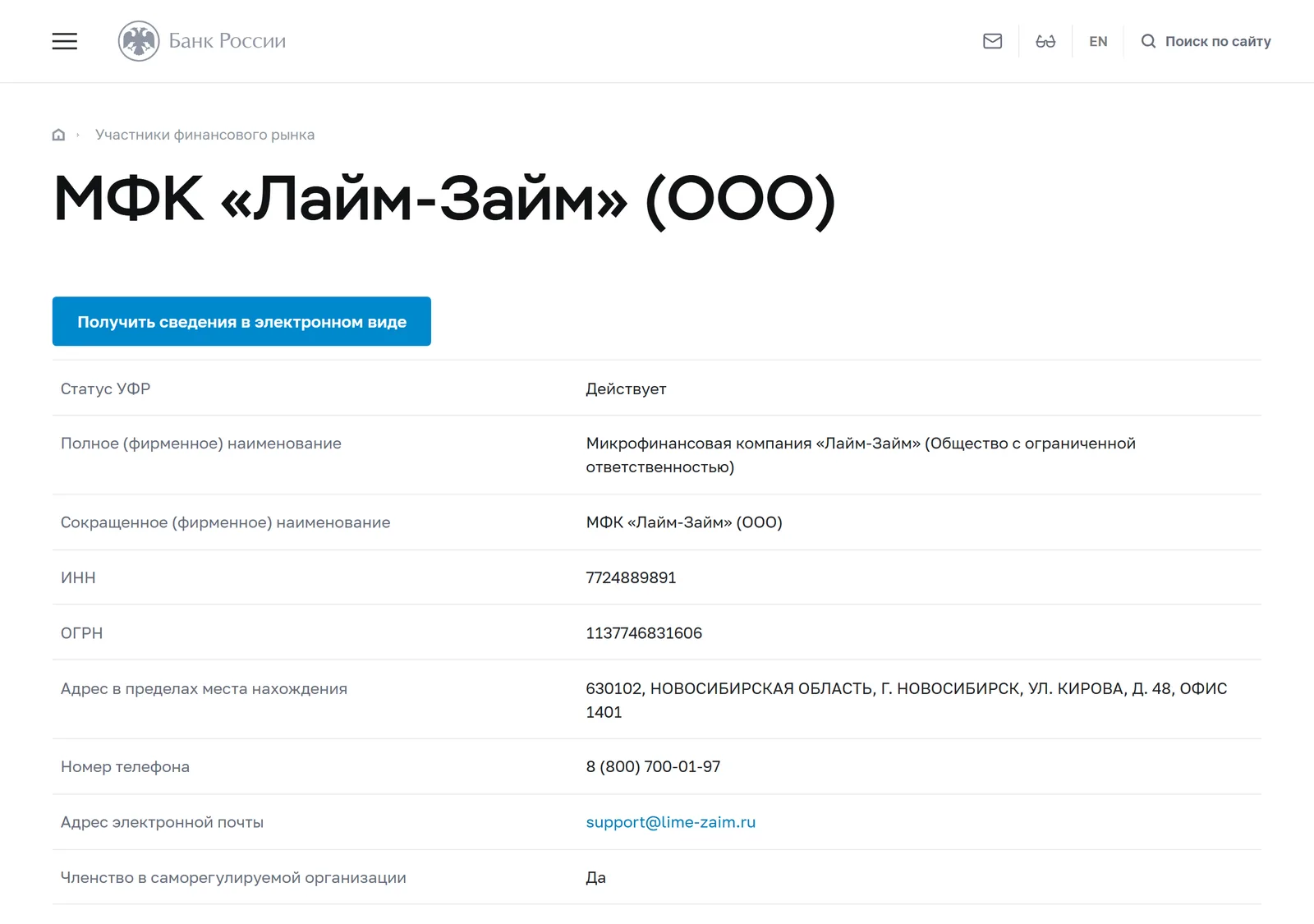The width and height of the screenshot is (1314, 924).
Task: Click the Novosibirsk address value
Action: pyautogui.click(x=906, y=700)
